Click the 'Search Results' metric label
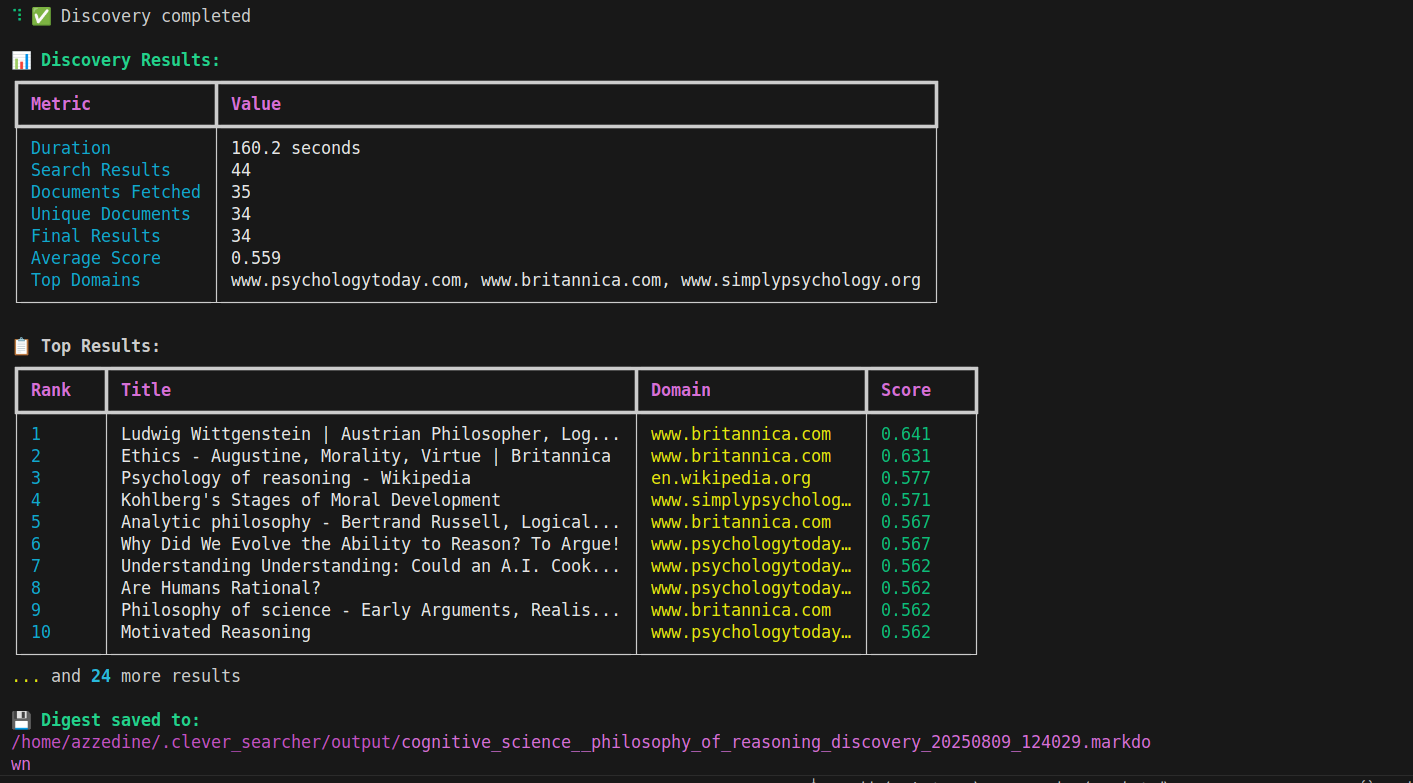 tap(101, 170)
